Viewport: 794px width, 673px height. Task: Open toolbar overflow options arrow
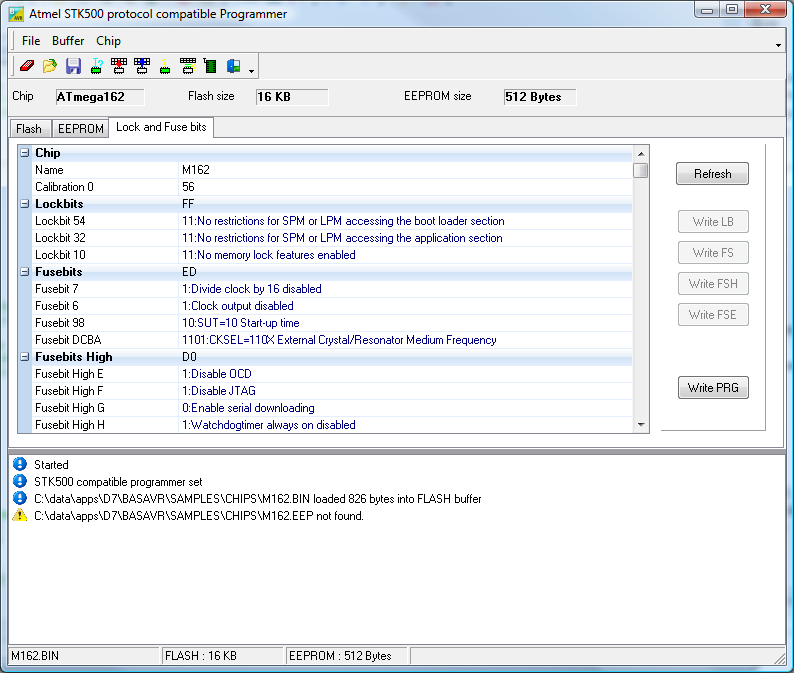(252, 71)
